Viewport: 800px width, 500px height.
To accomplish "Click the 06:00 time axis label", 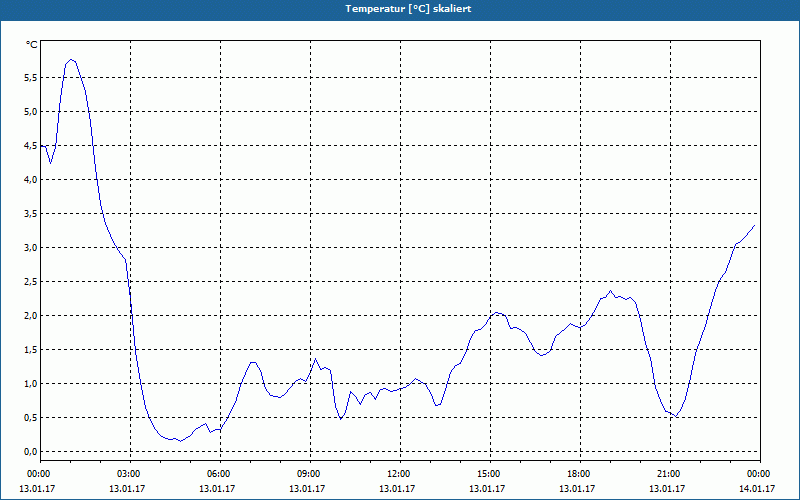I will click(218, 474).
